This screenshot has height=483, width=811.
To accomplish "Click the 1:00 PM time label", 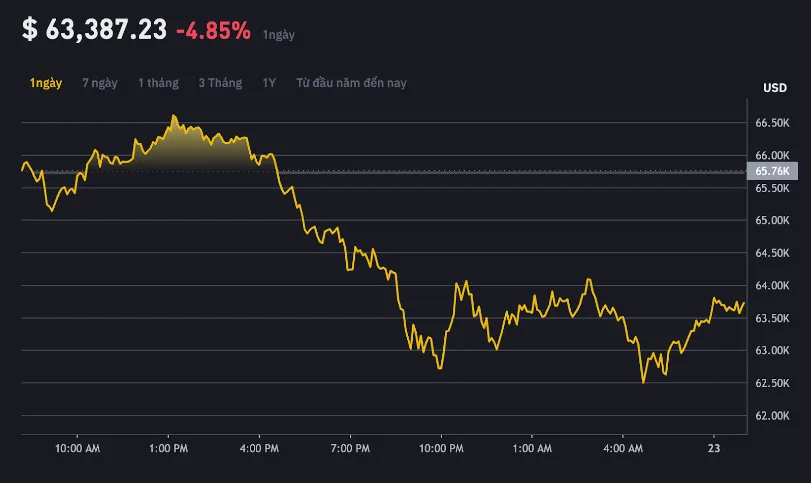I will tap(168, 448).
